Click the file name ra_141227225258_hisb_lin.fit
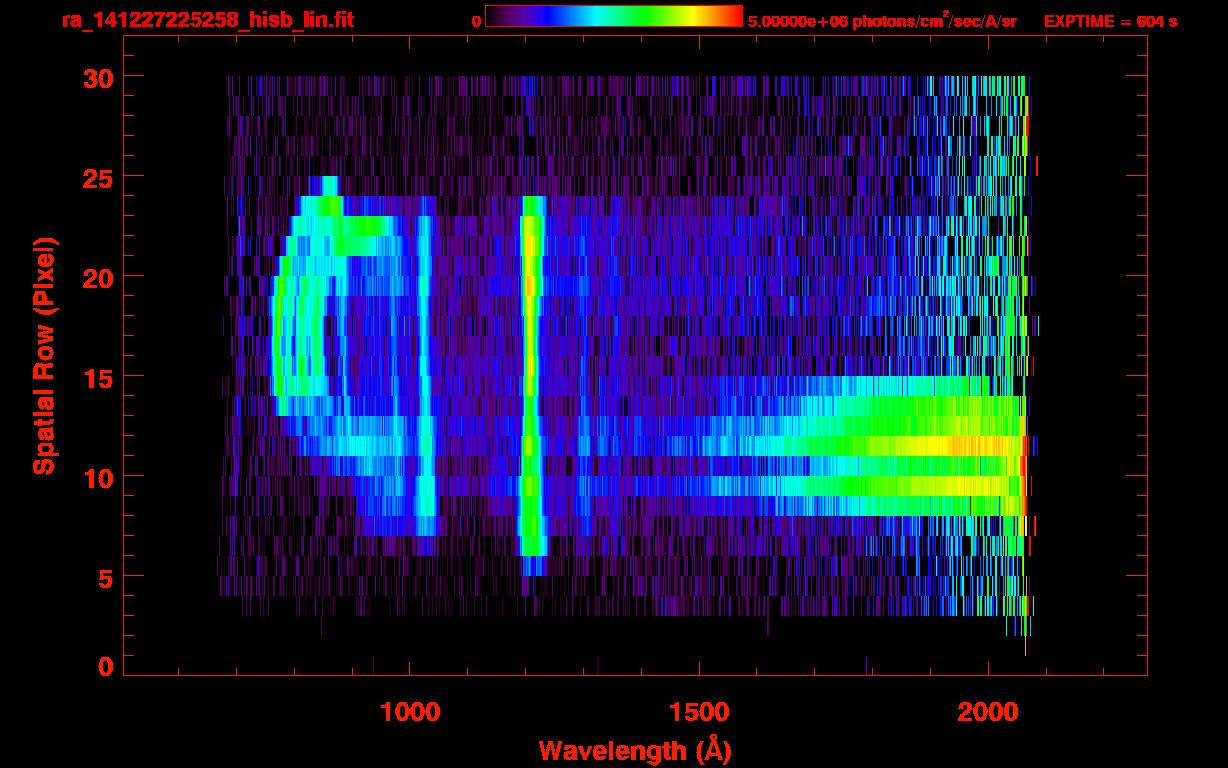This screenshot has width=1228, height=768. (x=207, y=20)
